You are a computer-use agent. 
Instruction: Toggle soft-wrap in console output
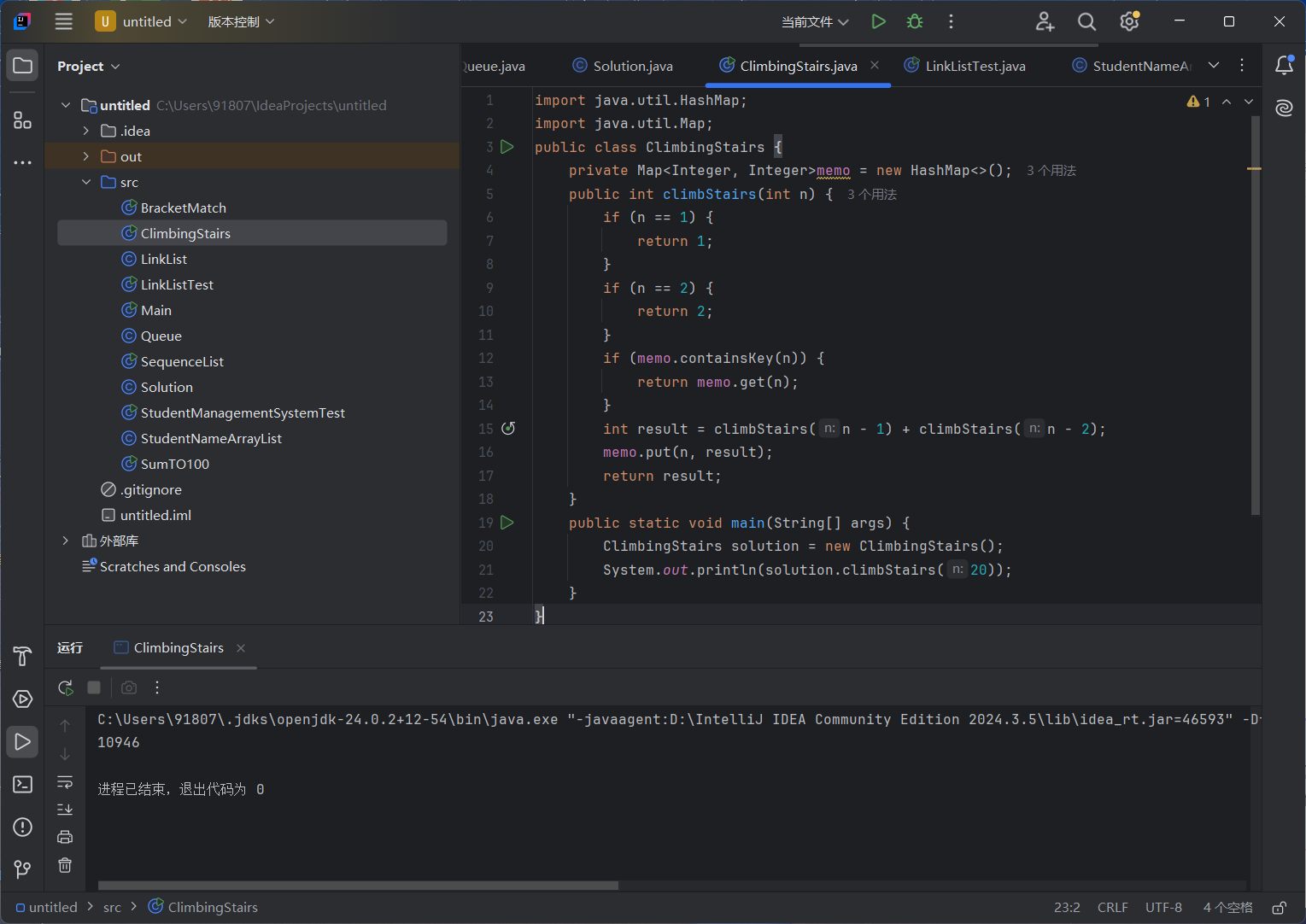click(65, 782)
